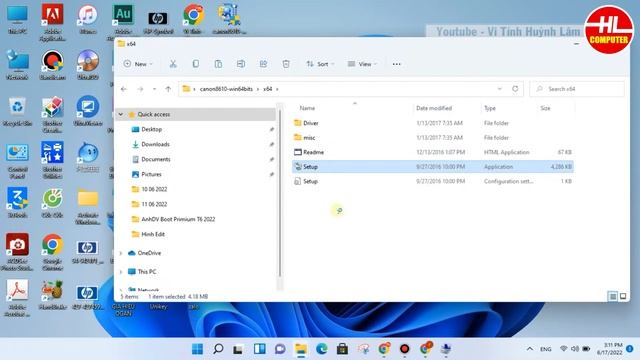The image size is (640, 360).
Task: Select the Driver folder
Action: 433,123
